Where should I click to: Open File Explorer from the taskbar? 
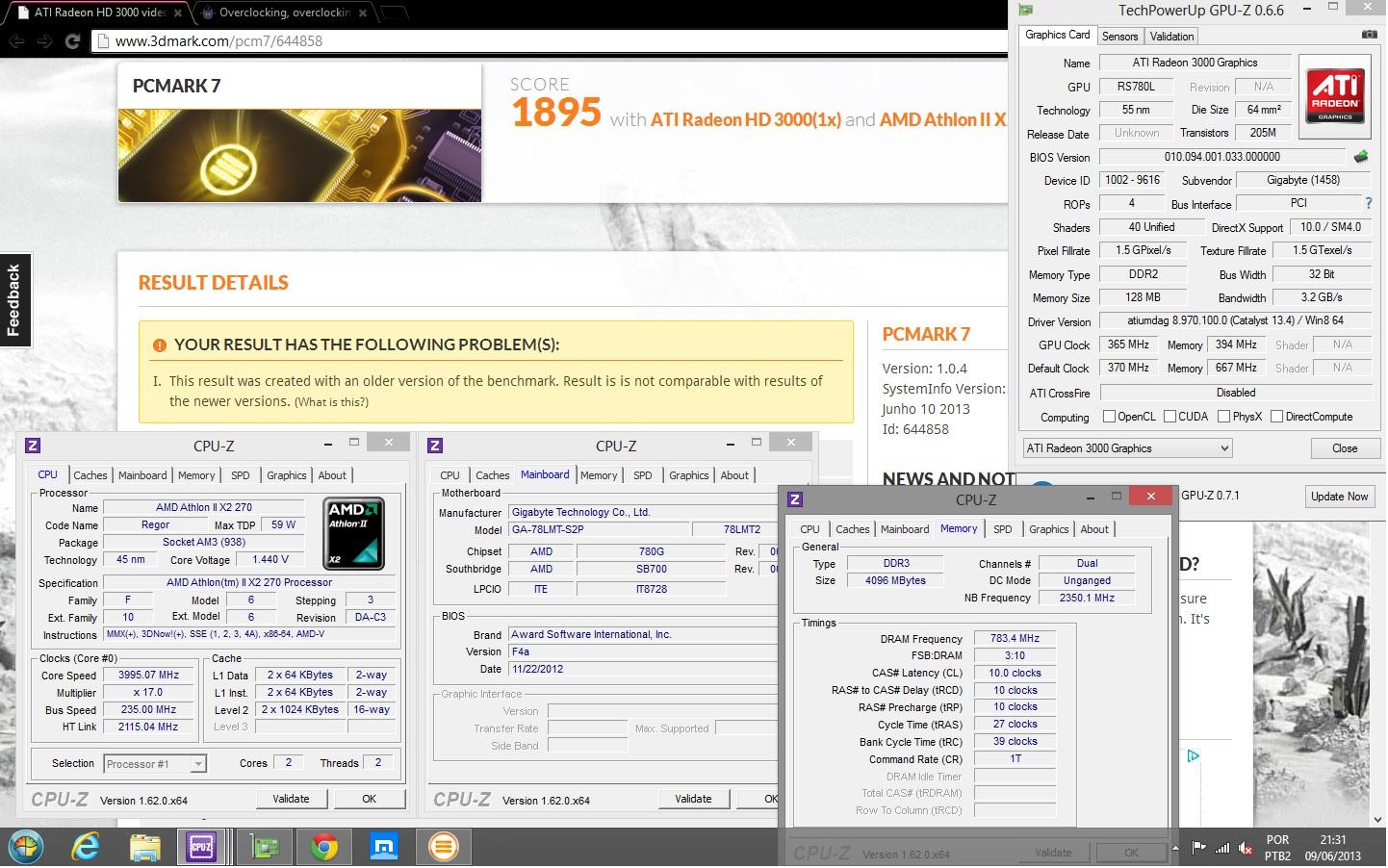pyautogui.click(x=144, y=847)
